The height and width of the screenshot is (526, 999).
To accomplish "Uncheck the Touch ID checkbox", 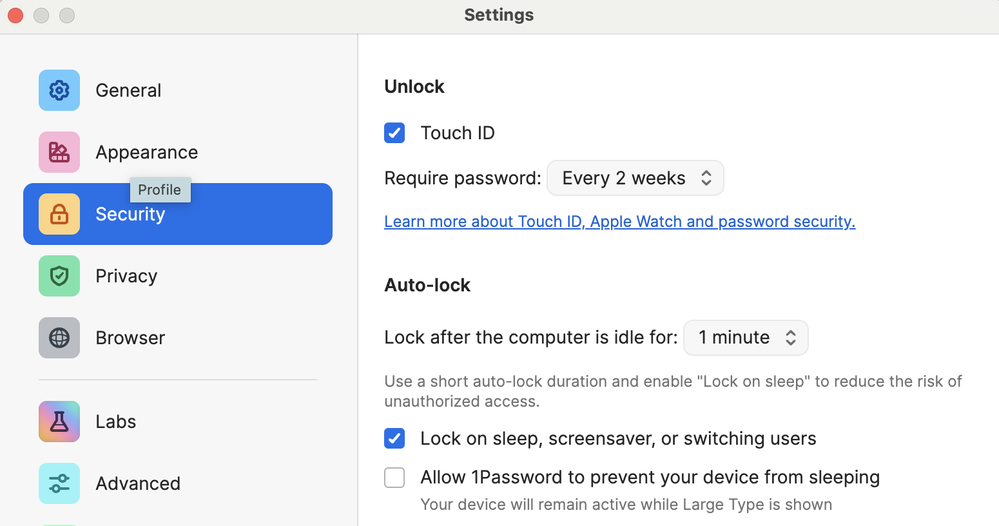I will (x=395, y=133).
